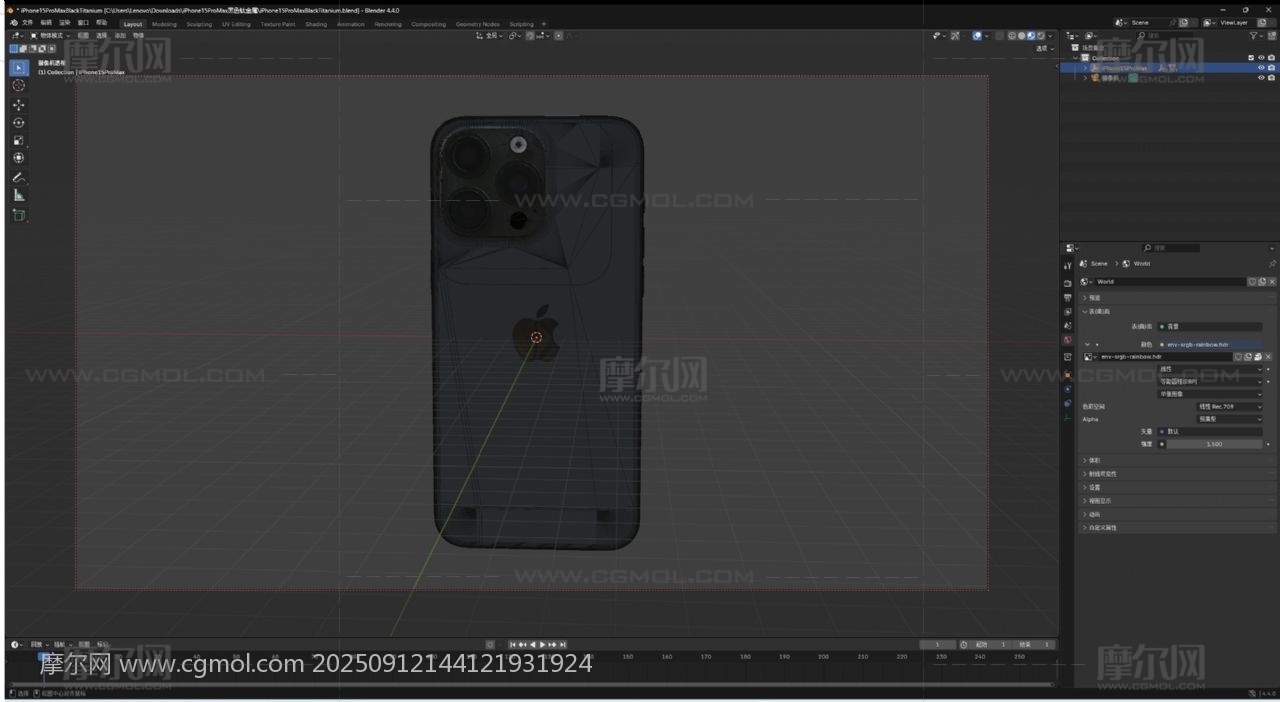Open the Alpha mode dropdown
This screenshot has width=1280, height=702.
coord(1229,419)
